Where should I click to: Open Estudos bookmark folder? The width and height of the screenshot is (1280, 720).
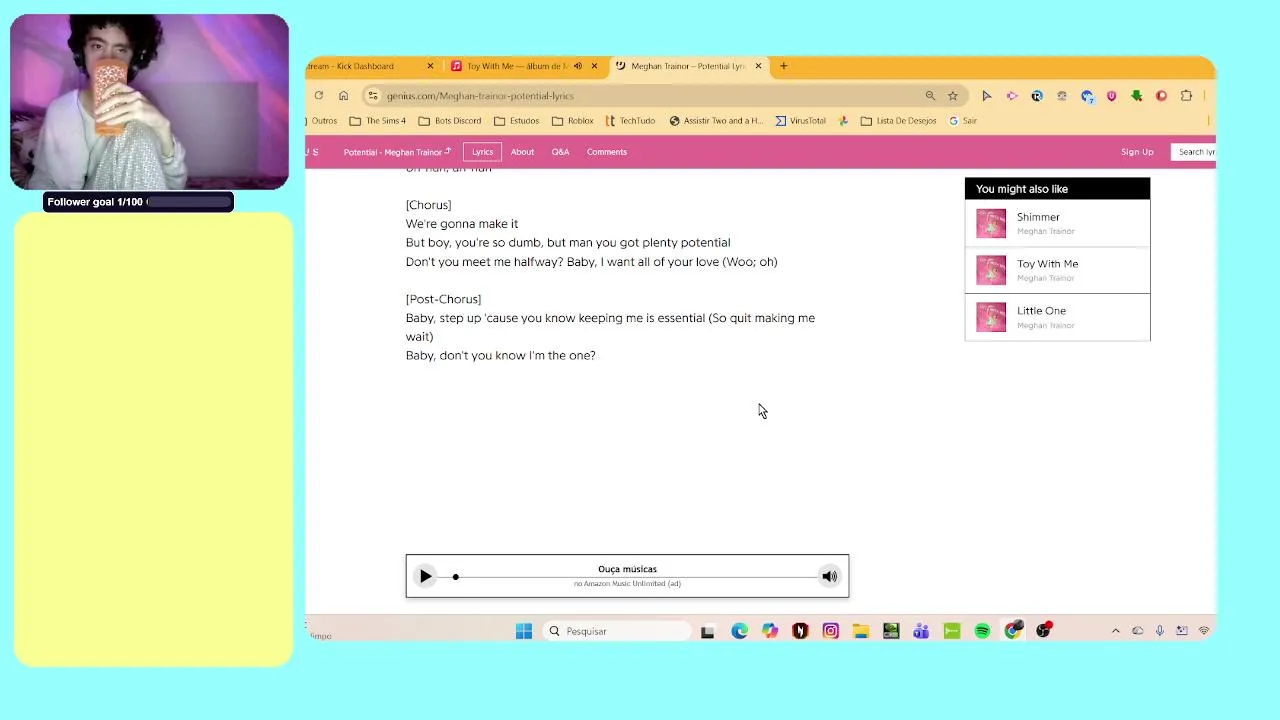pyautogui.click(x=516, y=121)
